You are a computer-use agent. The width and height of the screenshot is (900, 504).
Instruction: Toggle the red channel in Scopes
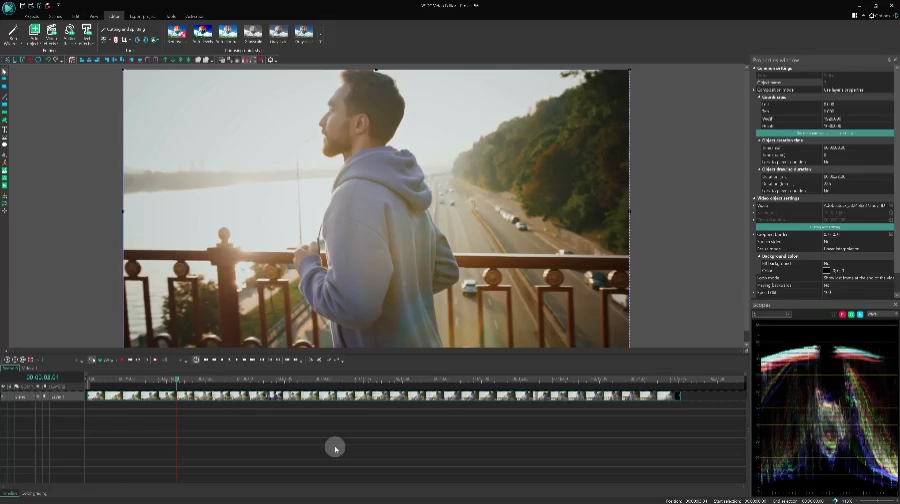pos(843,314)
